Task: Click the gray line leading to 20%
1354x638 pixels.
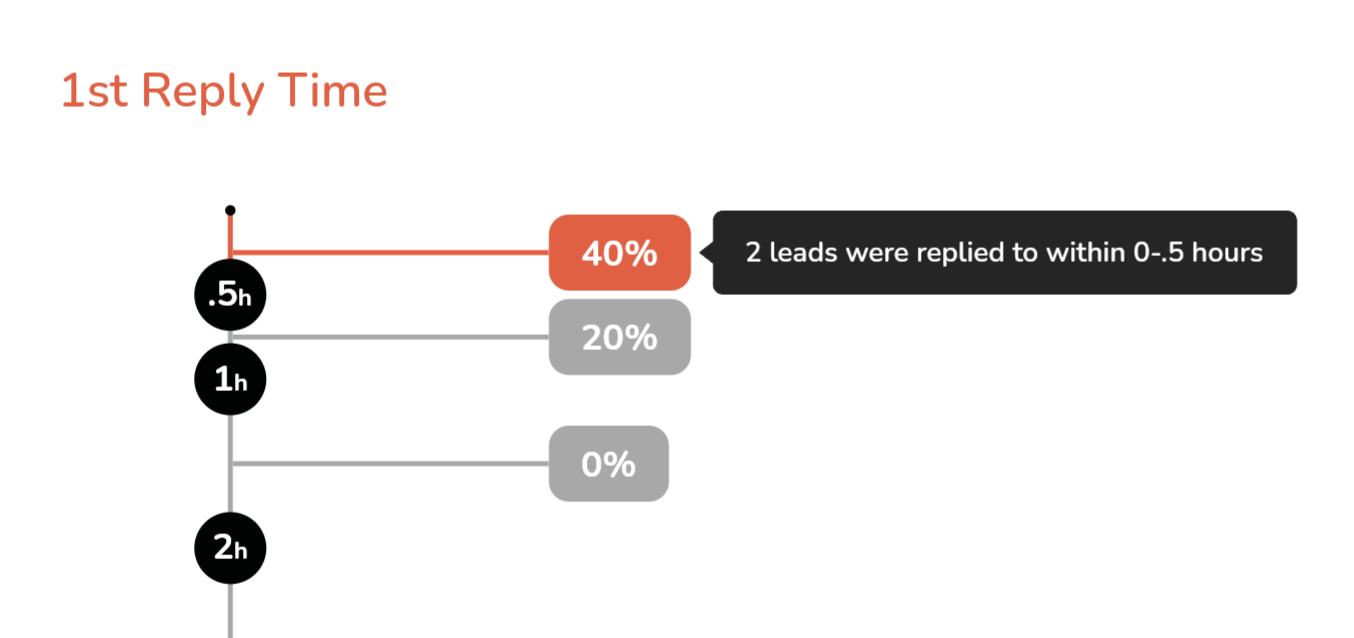Action: (400, 337)
